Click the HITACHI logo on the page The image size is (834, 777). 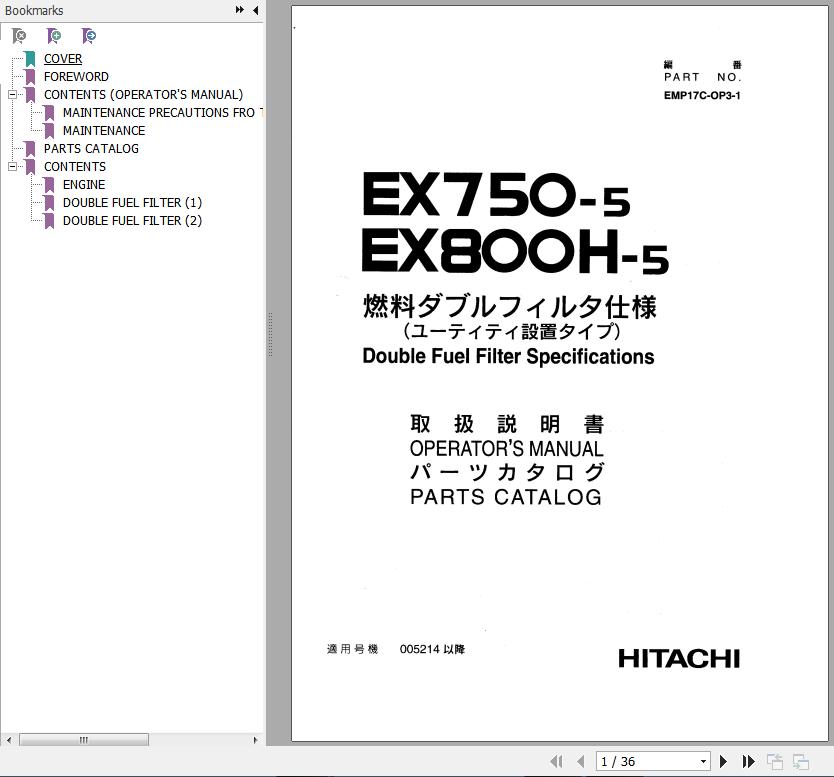[x=679, y=659]
